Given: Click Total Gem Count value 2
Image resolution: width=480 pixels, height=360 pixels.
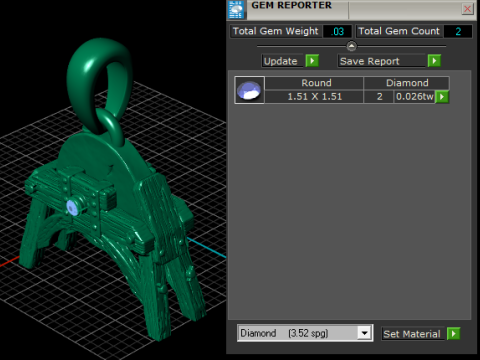Looking at the screenshot, I should point(458,31).
